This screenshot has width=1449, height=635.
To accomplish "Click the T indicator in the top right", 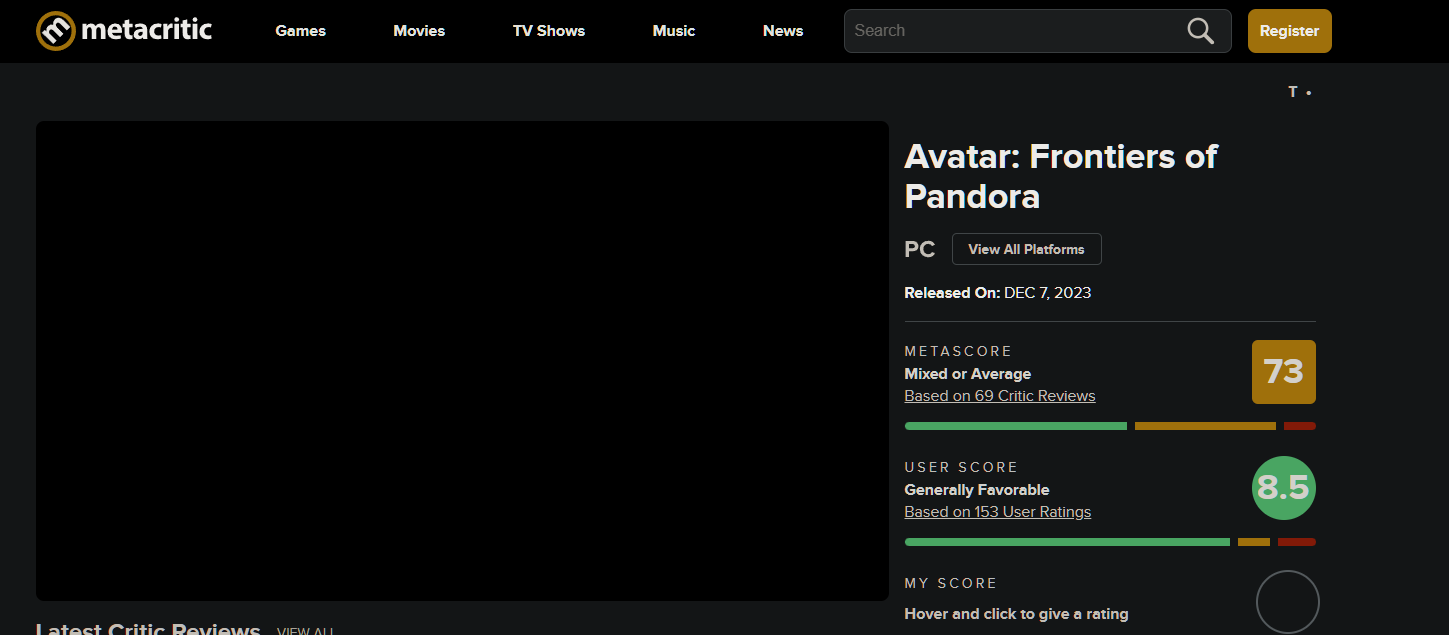I will coord(1293,92).
